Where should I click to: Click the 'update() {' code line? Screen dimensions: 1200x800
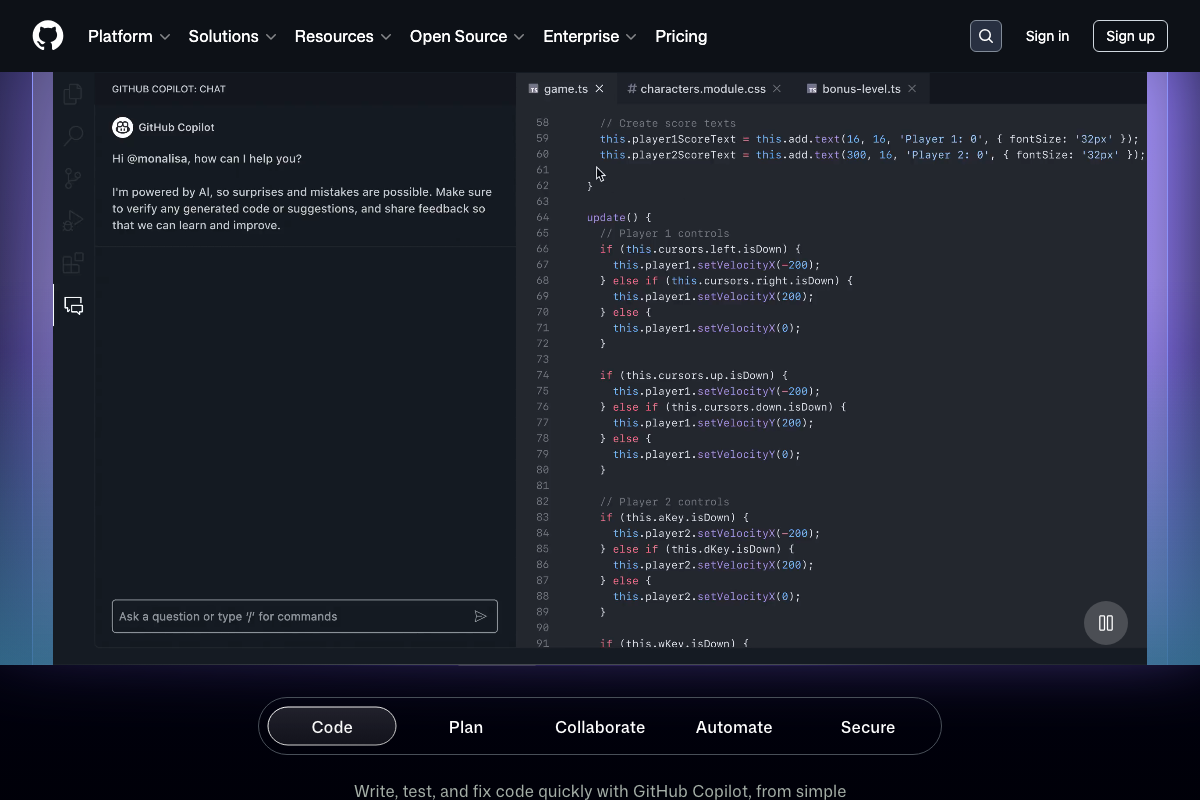pos(619,217)
